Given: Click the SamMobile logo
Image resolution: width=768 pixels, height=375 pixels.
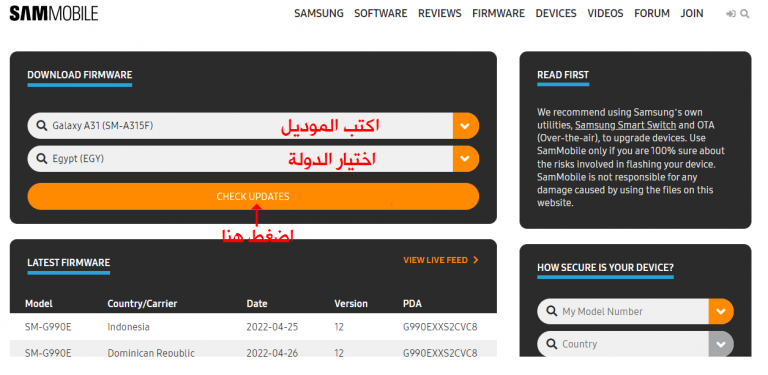Looking at the screenshot, I should pyautogui.click(x=54, y=13).
